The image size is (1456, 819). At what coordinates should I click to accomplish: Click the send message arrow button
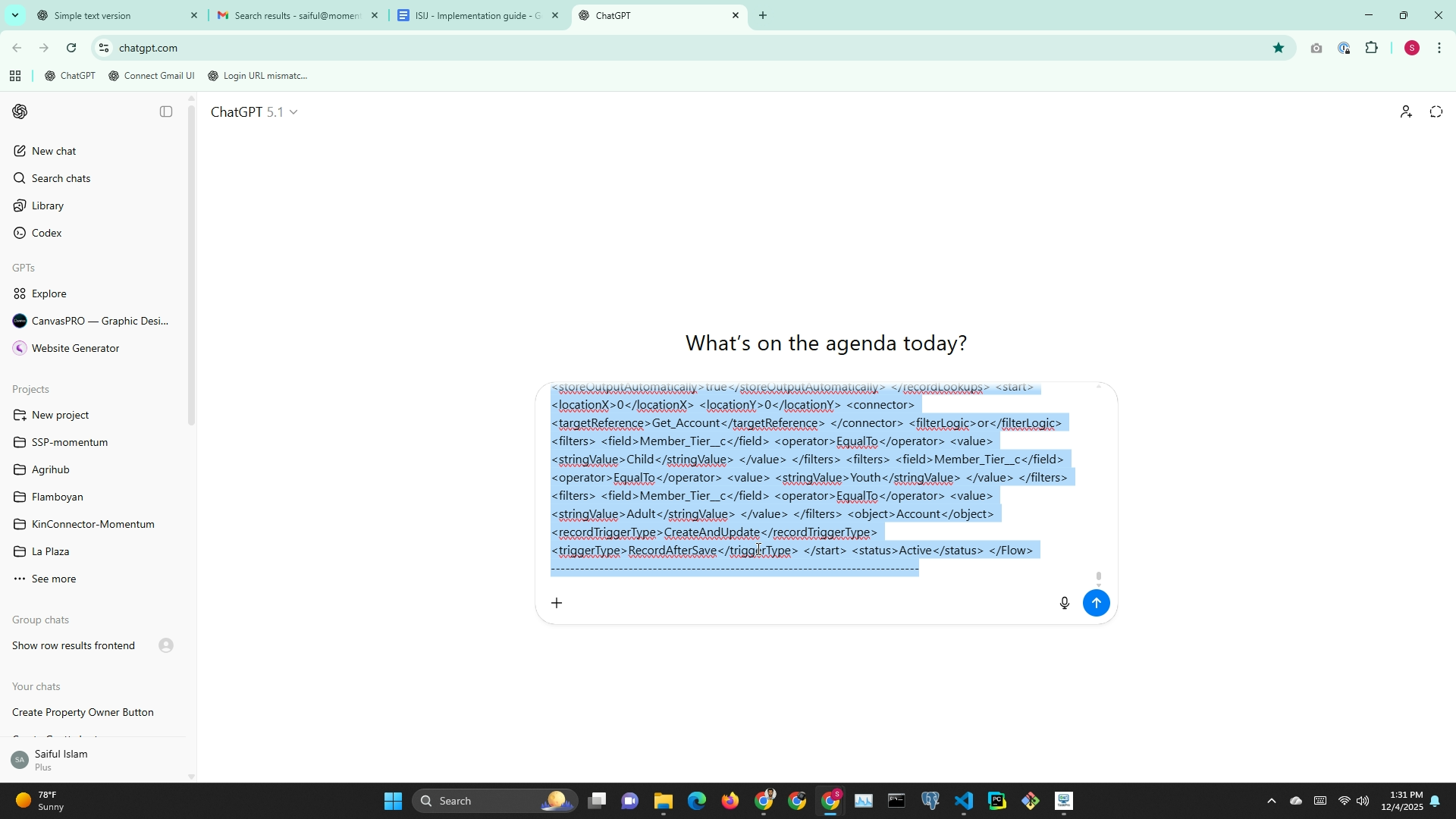1096,603
